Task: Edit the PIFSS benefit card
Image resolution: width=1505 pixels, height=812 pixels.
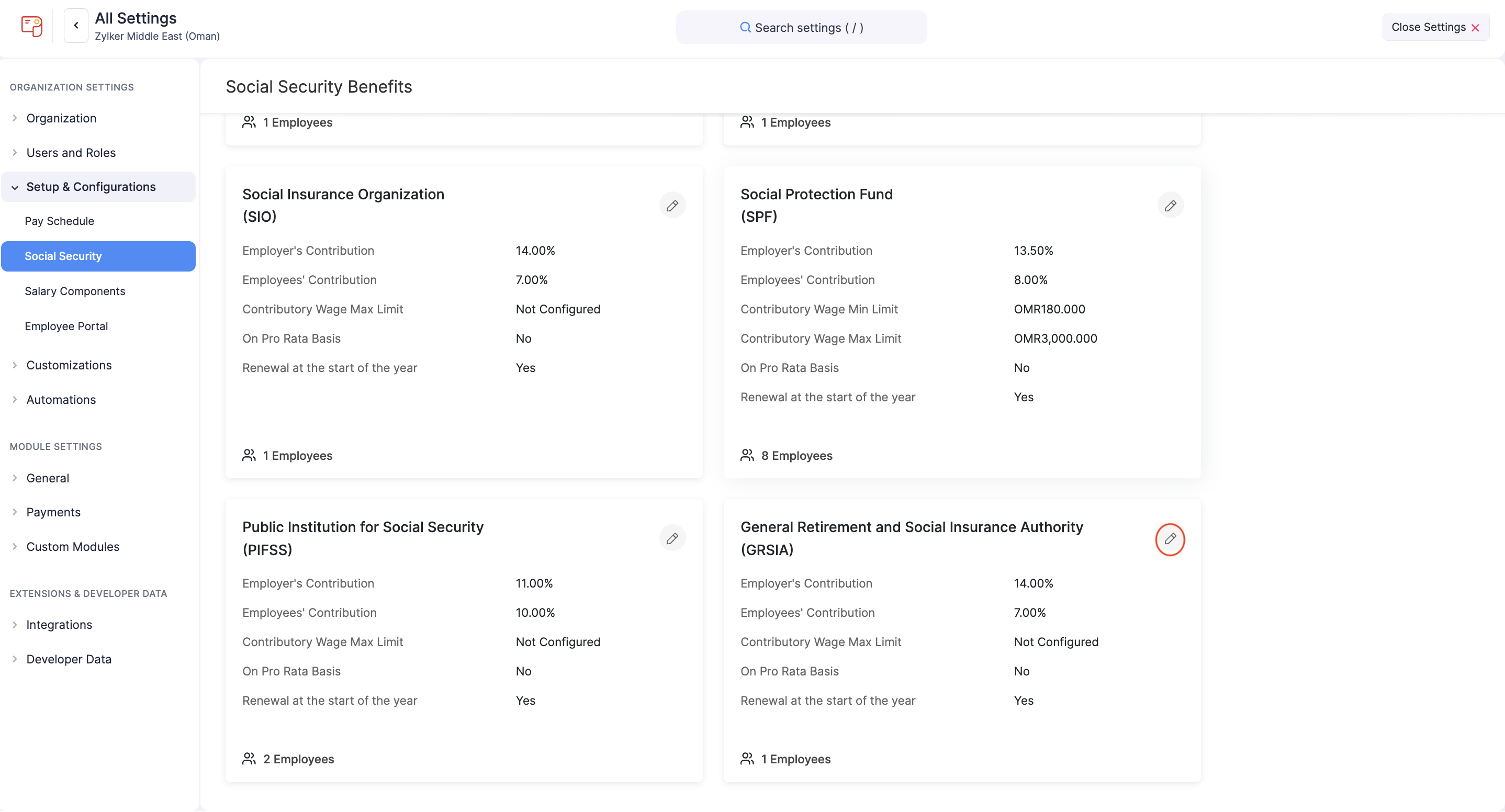Action: tap(672, 538)
